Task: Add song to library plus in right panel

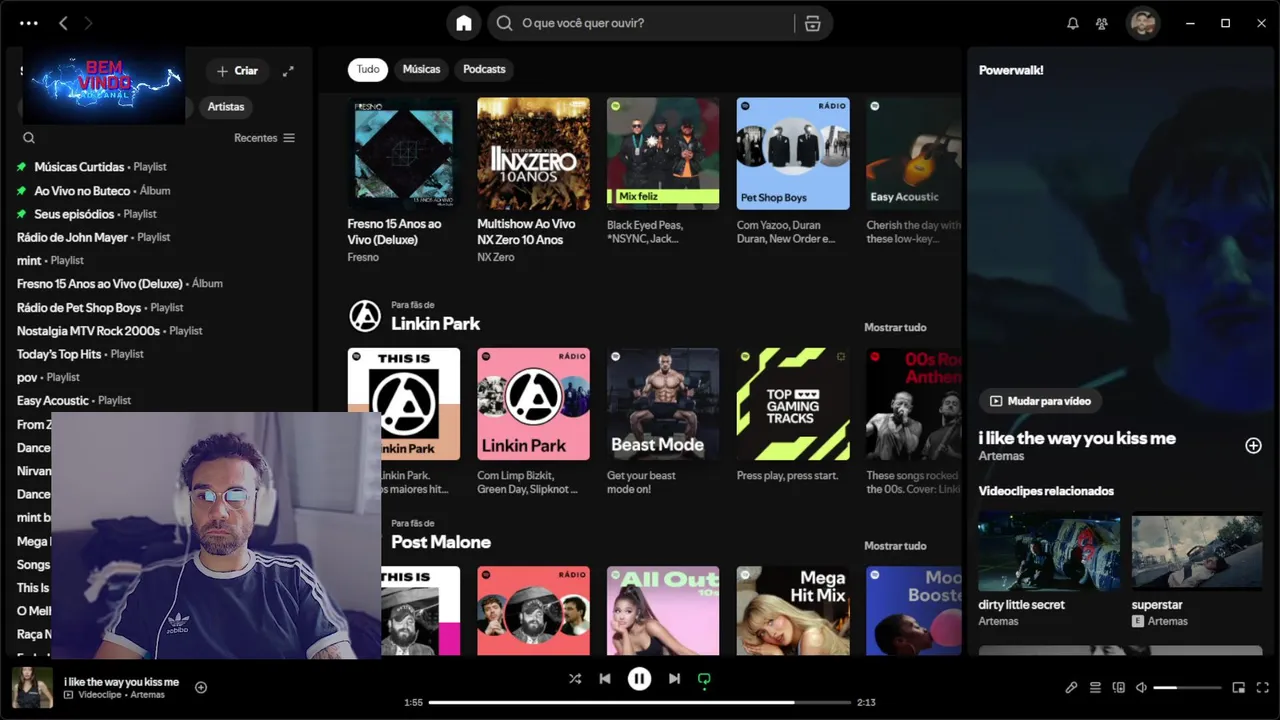Action: click(x=1253, y=445)
